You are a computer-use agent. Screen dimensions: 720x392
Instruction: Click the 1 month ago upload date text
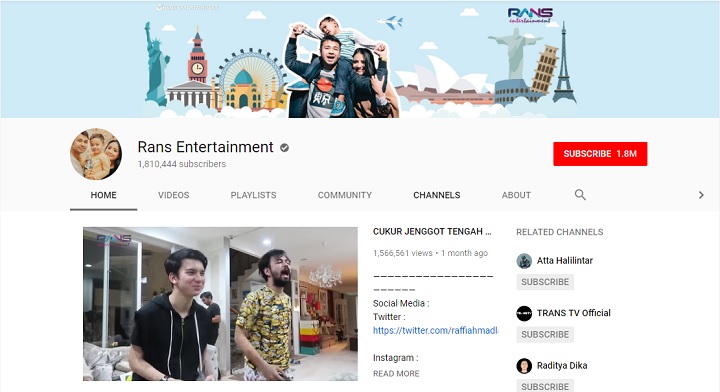(x=464, y=253)
